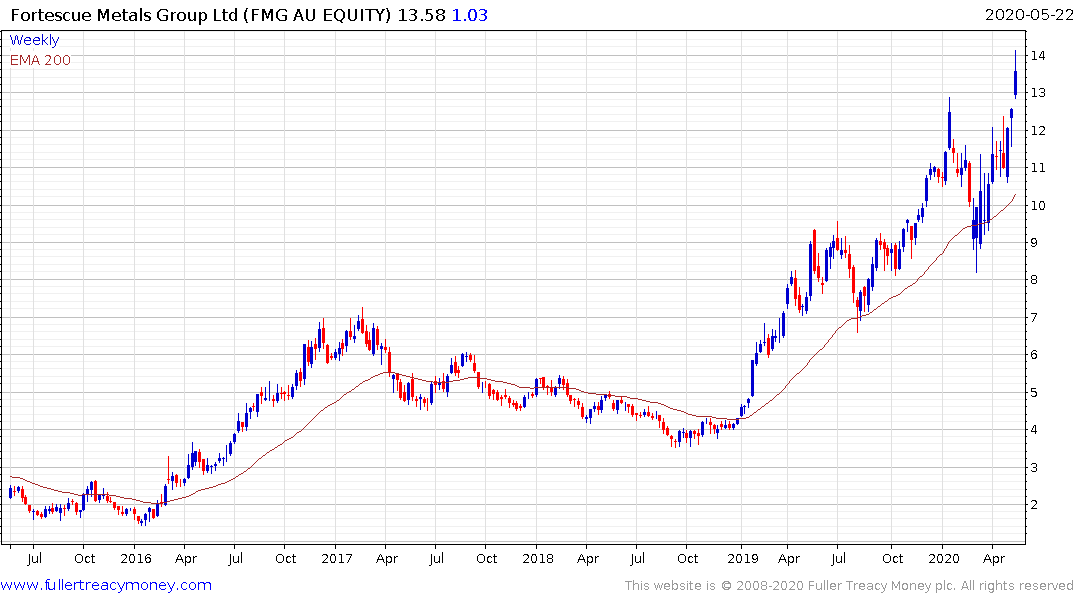
Task: Select the 2016 marker on the time axis
Action: click(136, 558)
